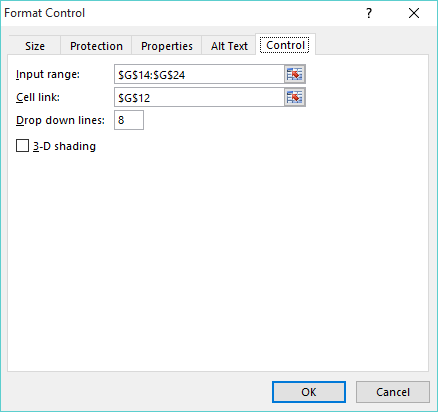
Task: Click the range selector icon beside Cell link
Action: (295, 97)
